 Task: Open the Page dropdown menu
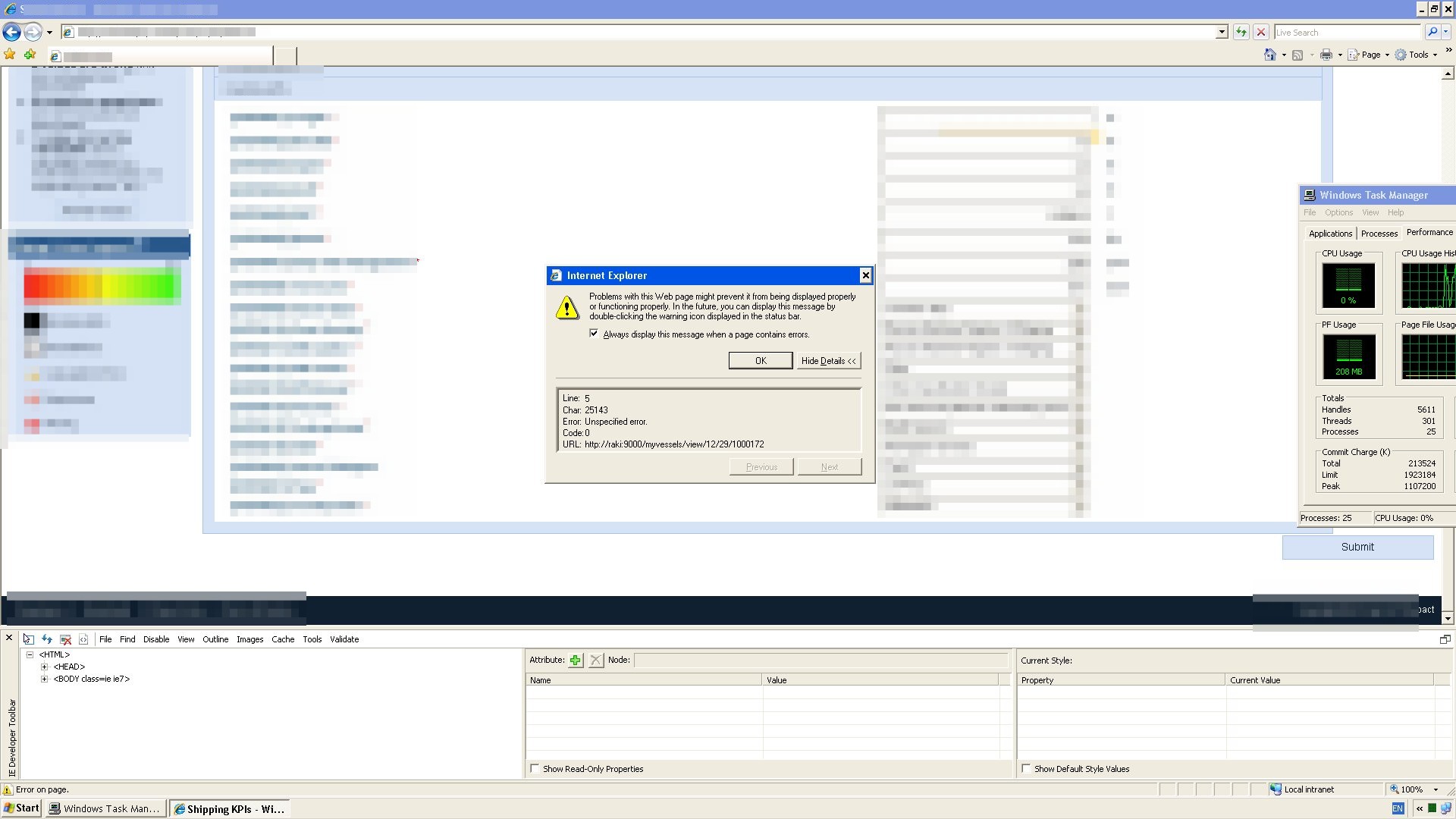[1371, 55]
